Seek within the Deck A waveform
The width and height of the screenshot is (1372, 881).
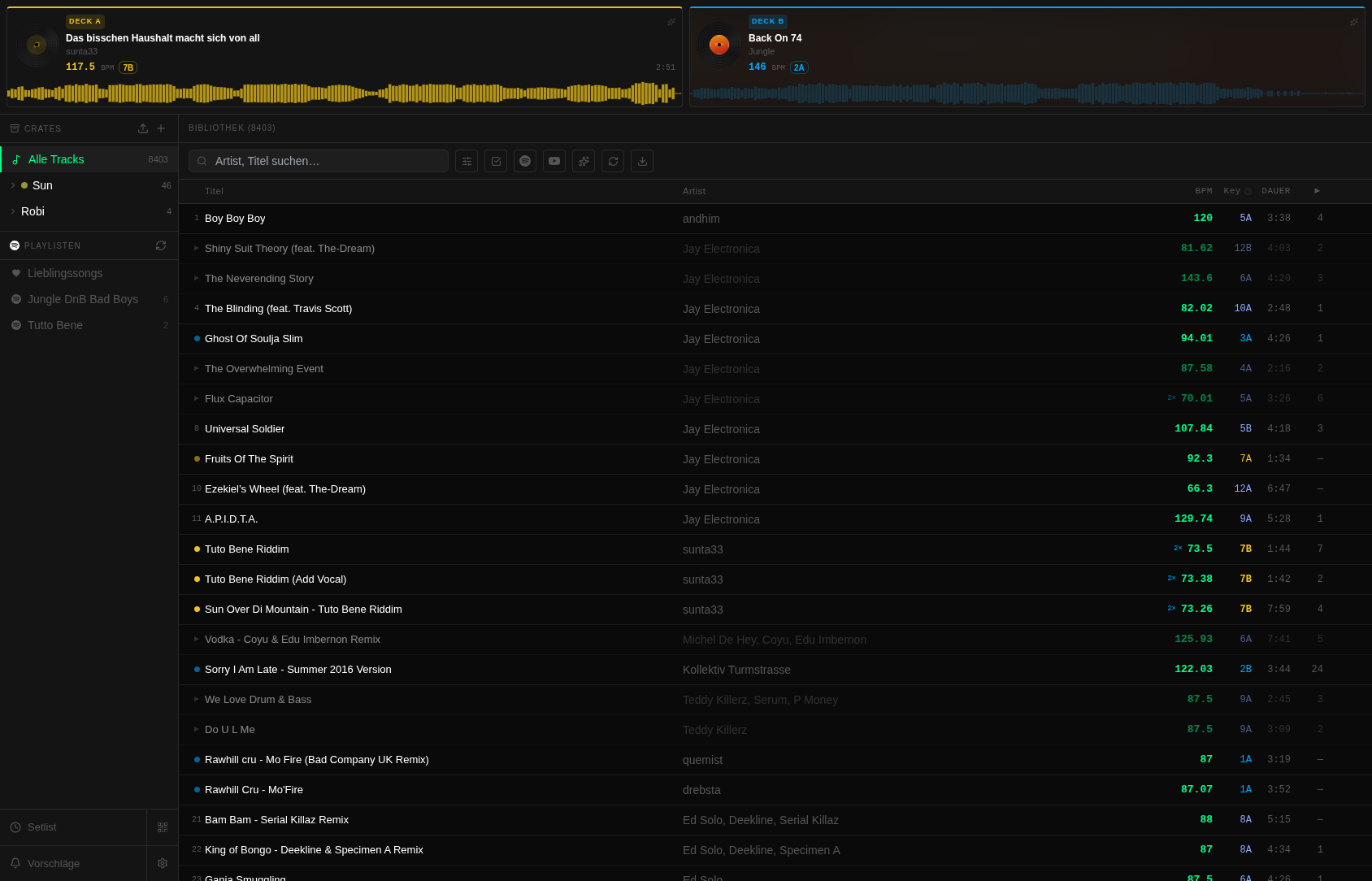[x=341, y=93]
